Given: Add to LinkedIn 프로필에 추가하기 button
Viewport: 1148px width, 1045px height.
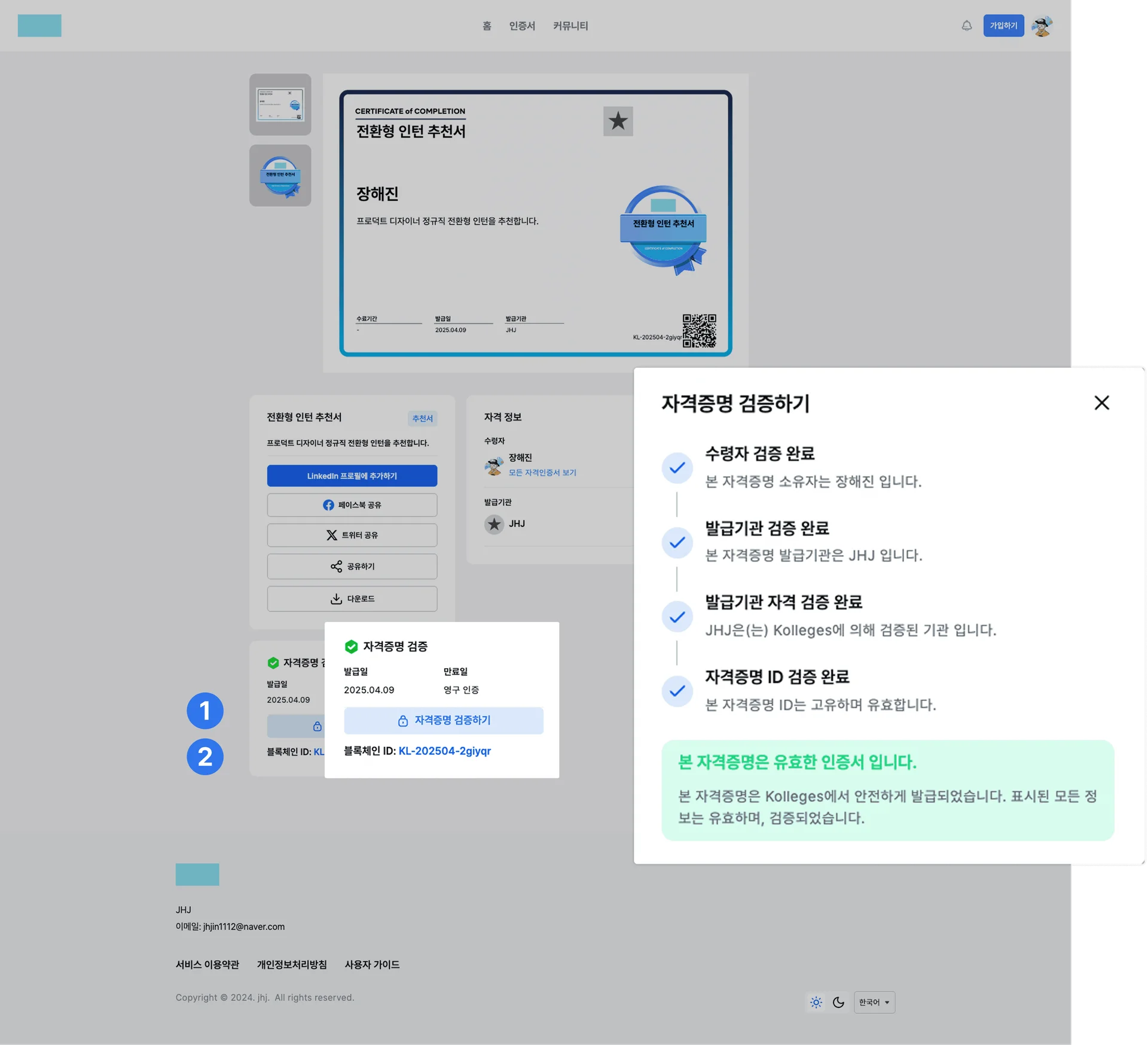Looking at the screenshot, I should 352,476.
